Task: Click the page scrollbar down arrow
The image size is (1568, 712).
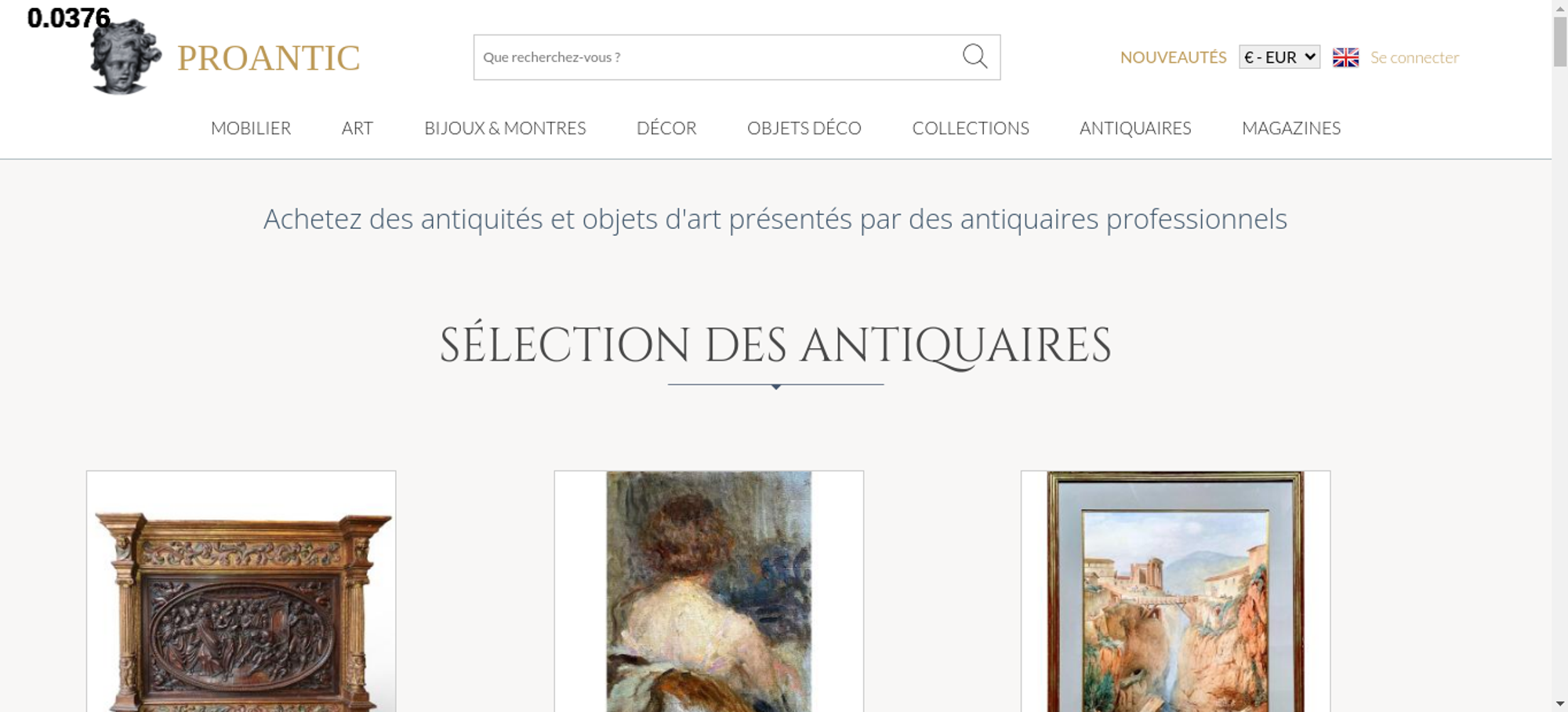Action: 1560,703
